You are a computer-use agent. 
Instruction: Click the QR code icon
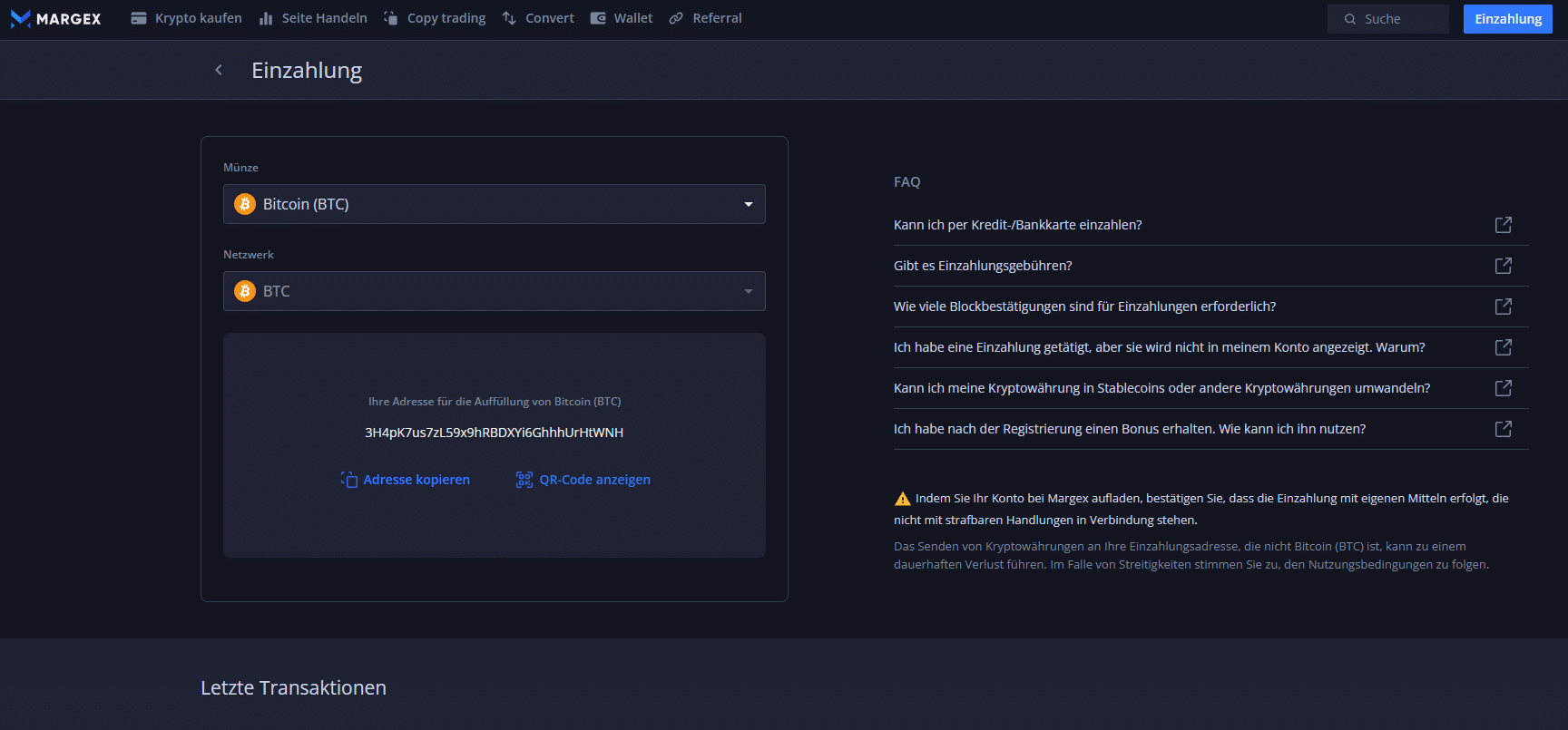524,480
